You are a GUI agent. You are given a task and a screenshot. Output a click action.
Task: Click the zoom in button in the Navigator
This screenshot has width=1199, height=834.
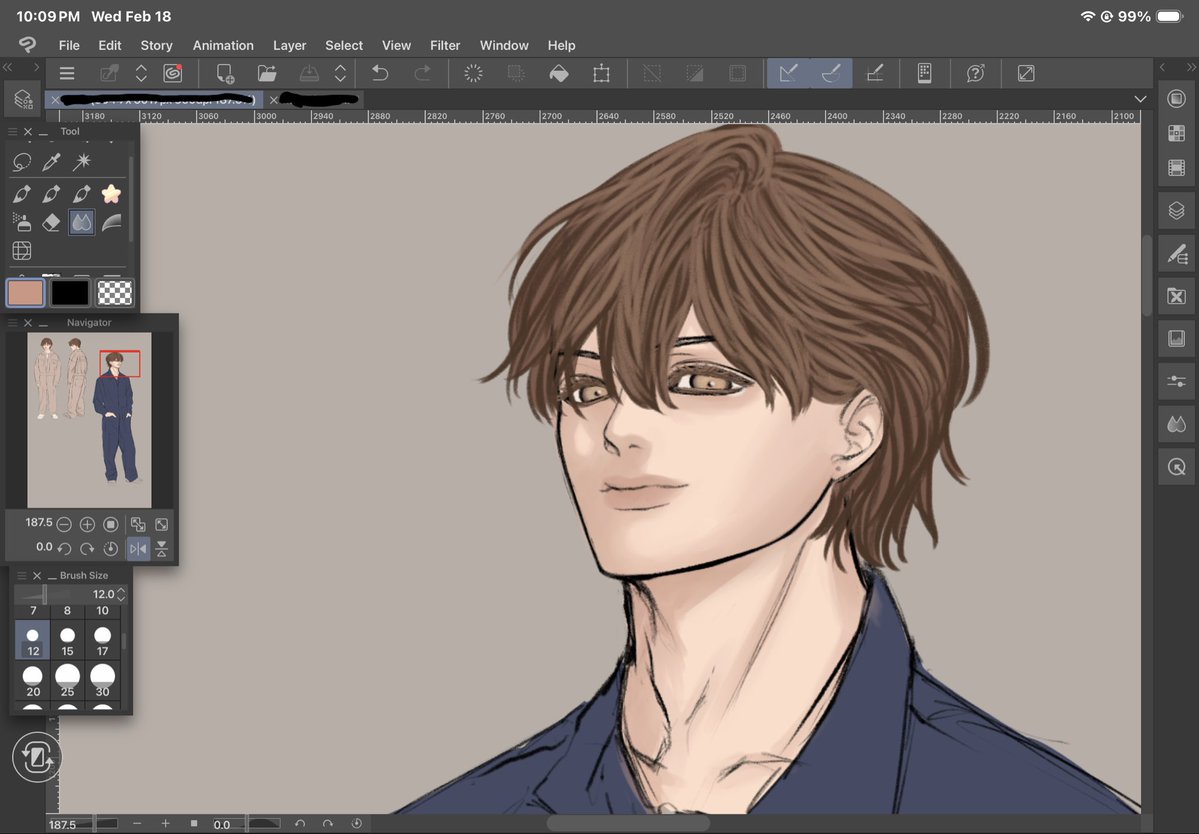87,523
